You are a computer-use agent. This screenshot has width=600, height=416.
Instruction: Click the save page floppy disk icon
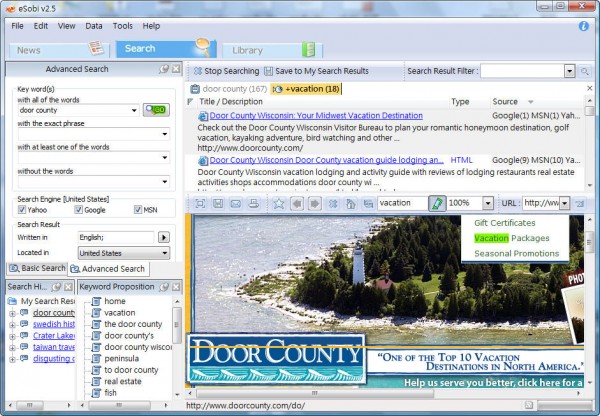coord(218,203)
